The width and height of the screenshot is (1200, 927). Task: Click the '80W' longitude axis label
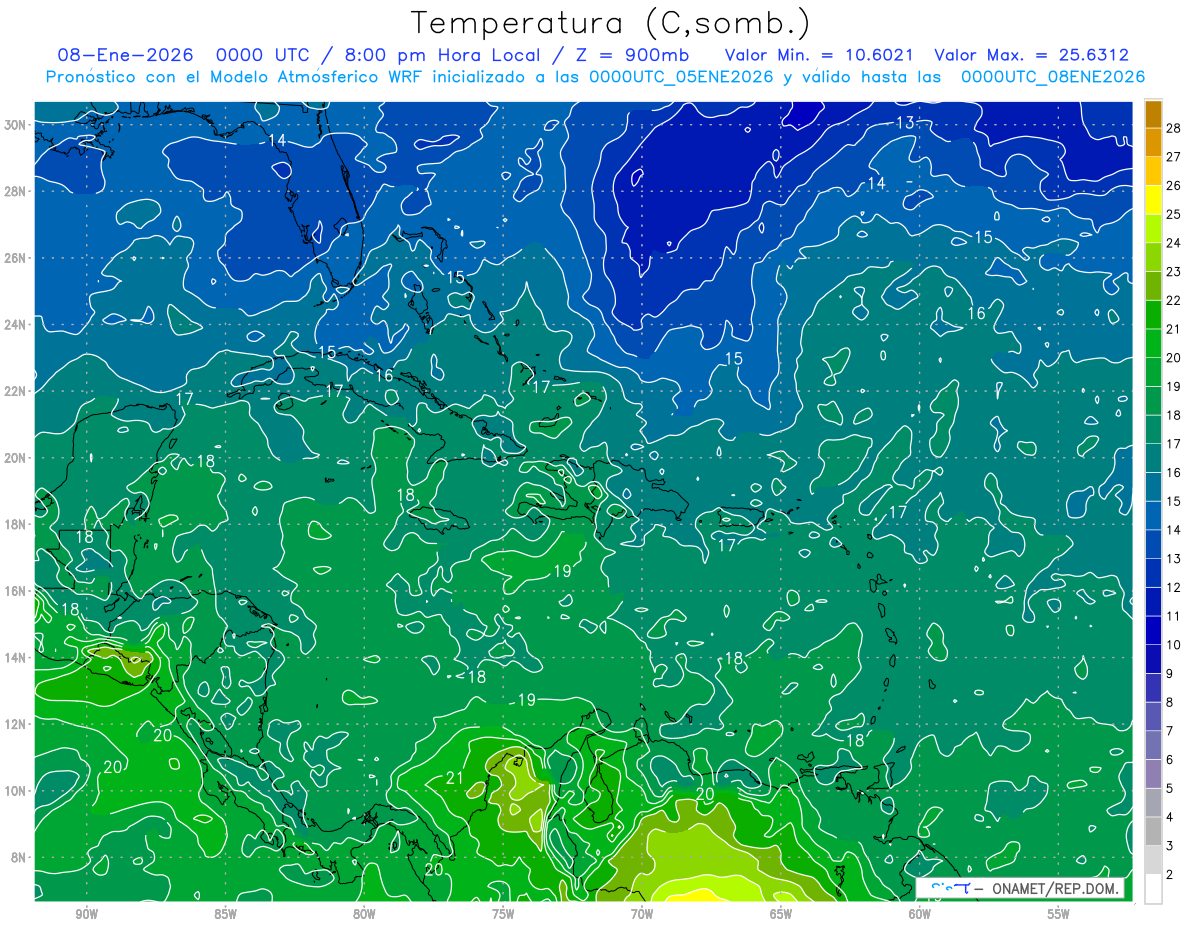pos(365,914)
